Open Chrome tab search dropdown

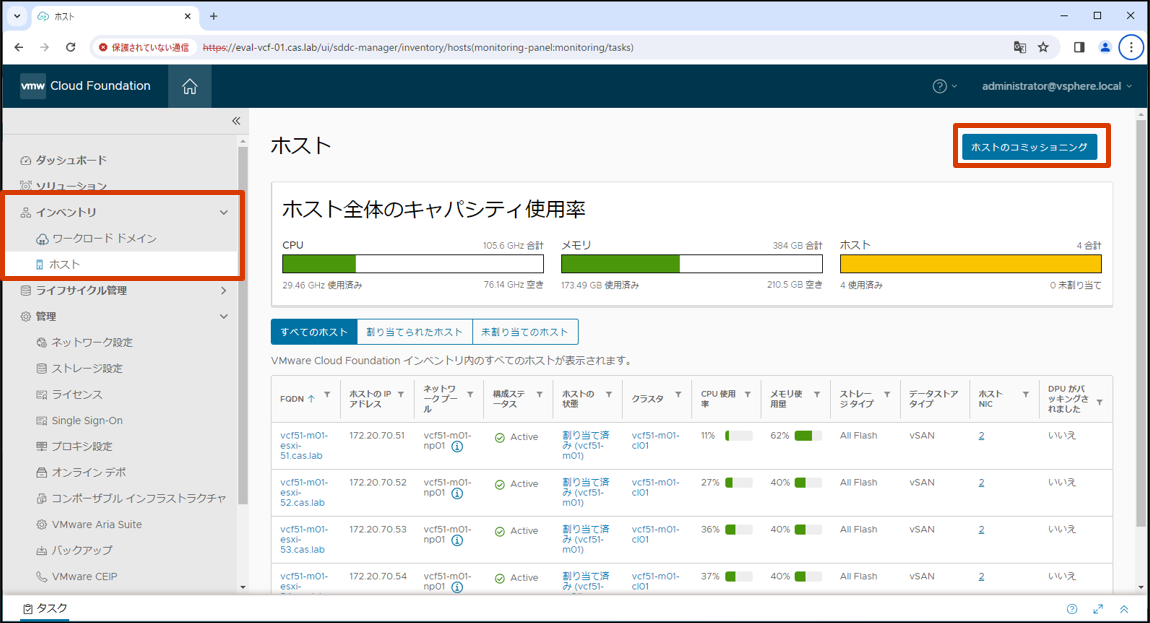16,16
